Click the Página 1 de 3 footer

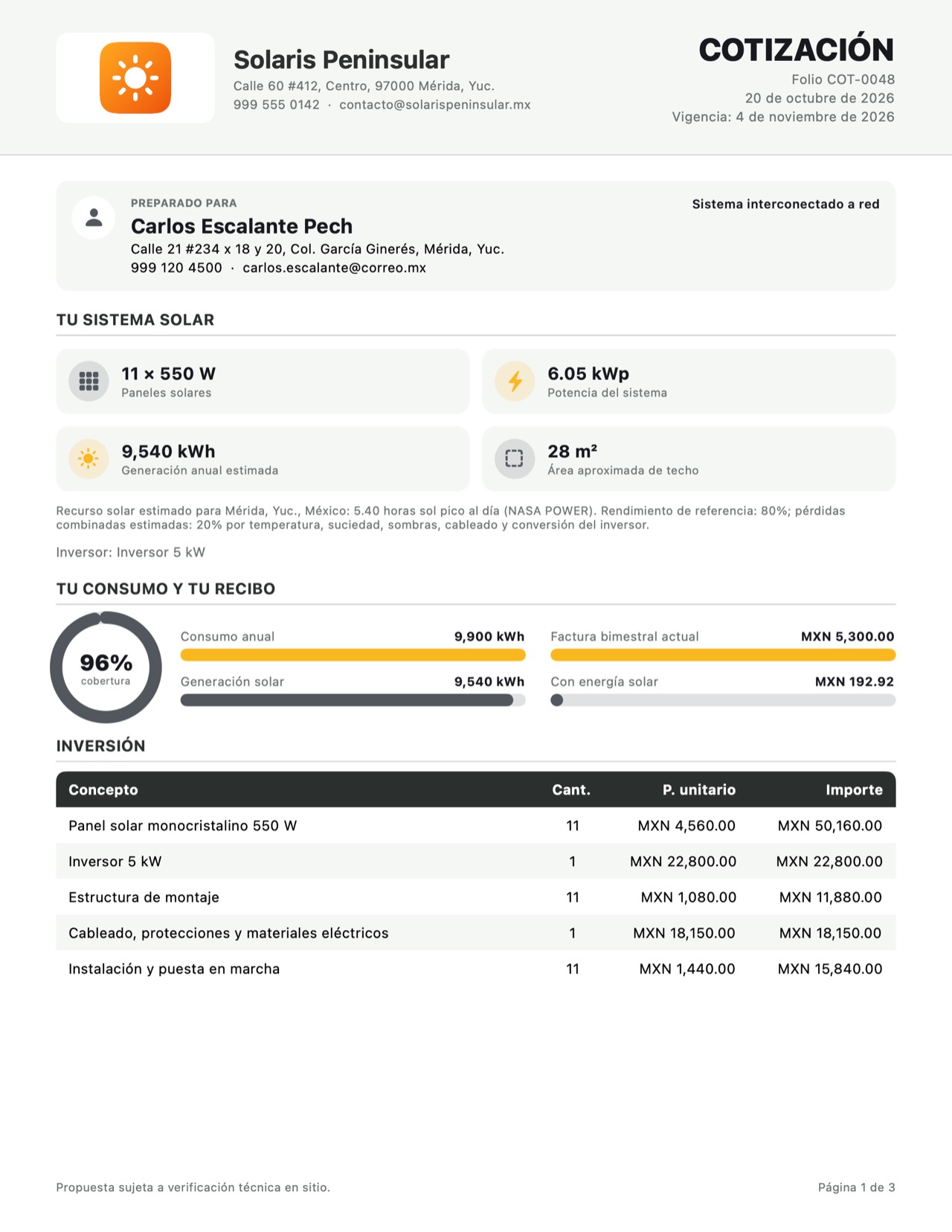[x=857, y=1187]
